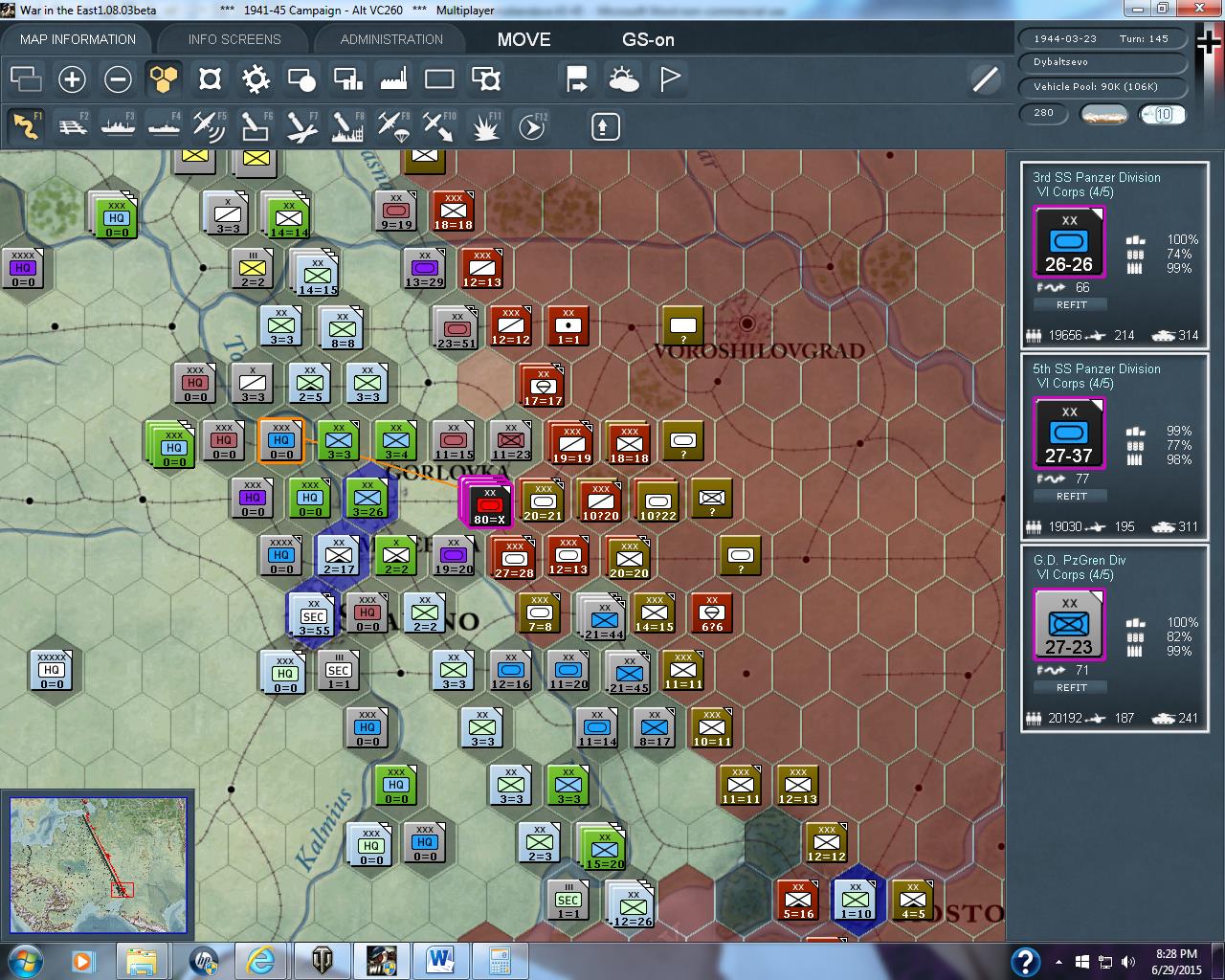The image size is (1225, 980).
Task: Select F4 amphibious transport mode
Action: (165, 126)
